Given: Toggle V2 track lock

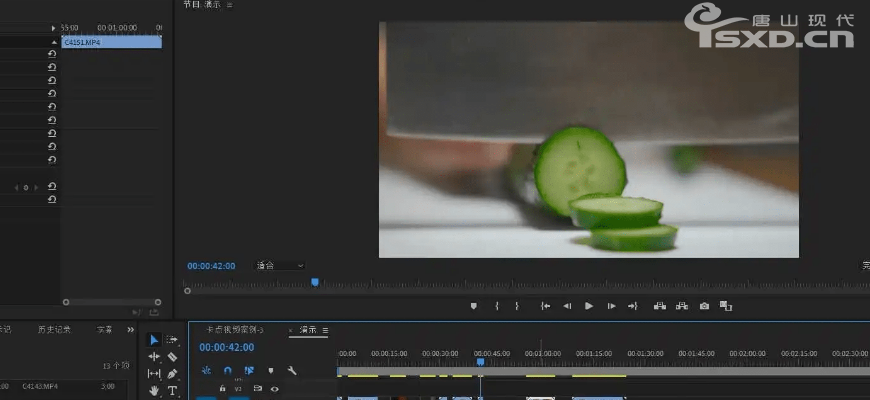Looking at the screenshot, I should click(x=222, y=389).
